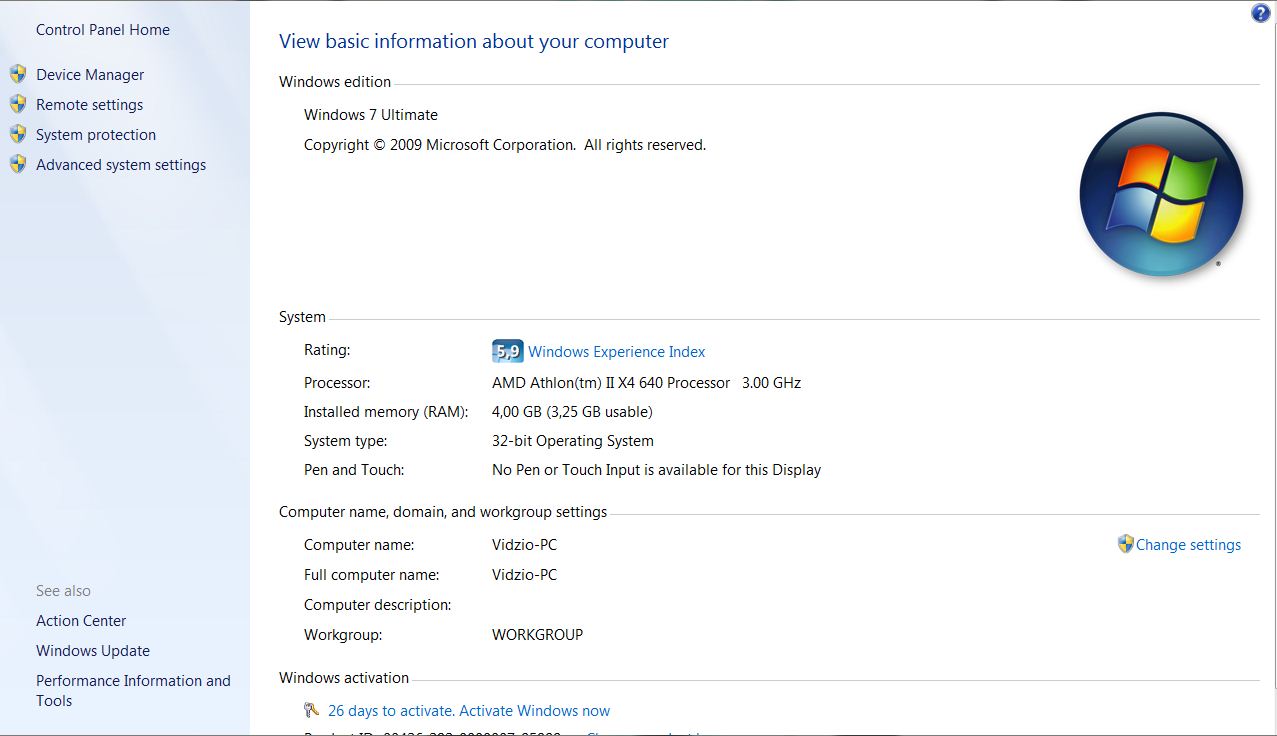This screenshot has height=736, width=1277.
Task: Select the '32-bit Operating System' value
Action: pos(572,441)
